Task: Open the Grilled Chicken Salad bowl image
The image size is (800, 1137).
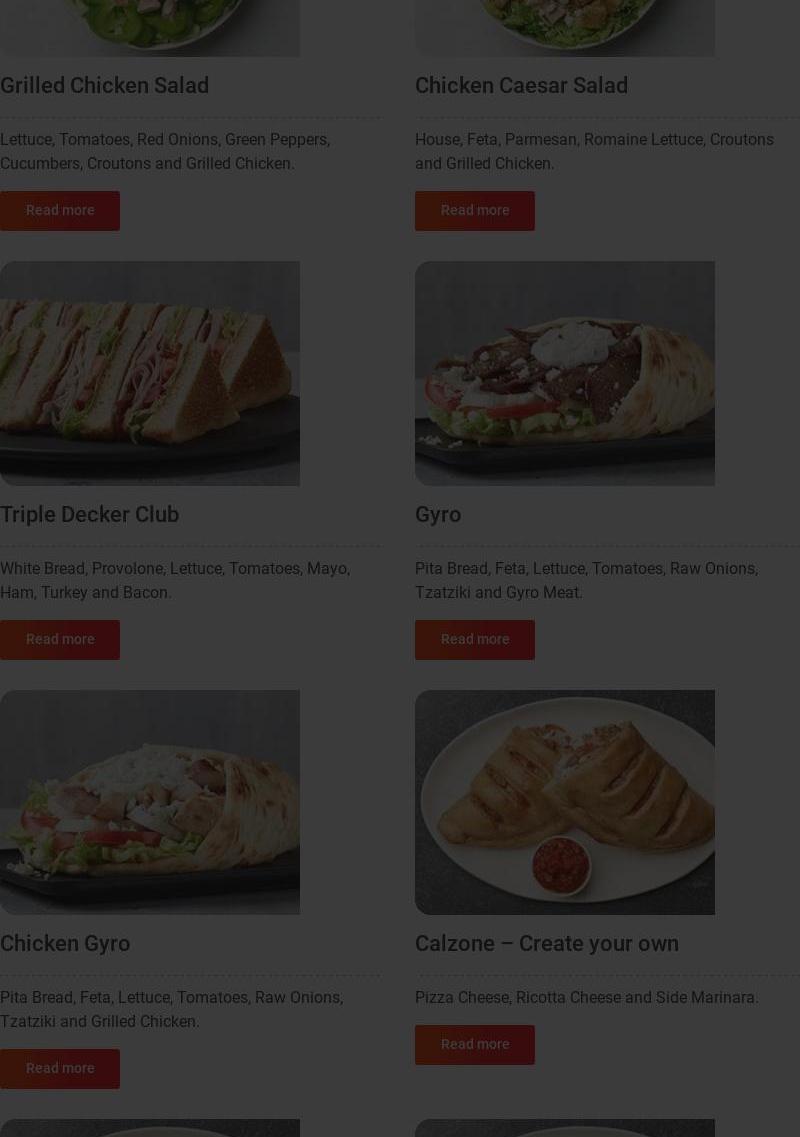Action: [149, 28]
